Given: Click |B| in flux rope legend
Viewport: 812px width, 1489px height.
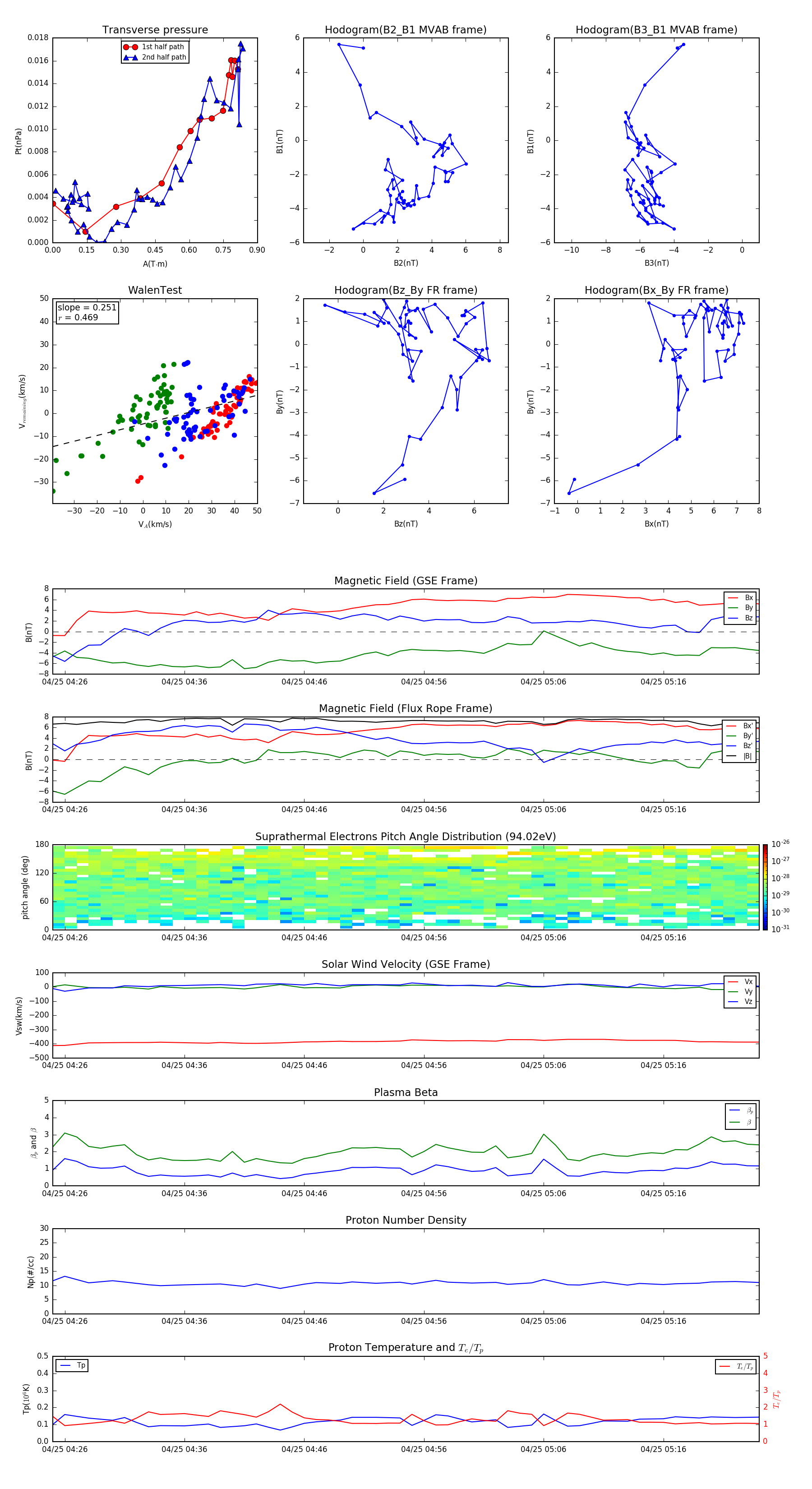Looking at the screenshot, I should point(740,756).
